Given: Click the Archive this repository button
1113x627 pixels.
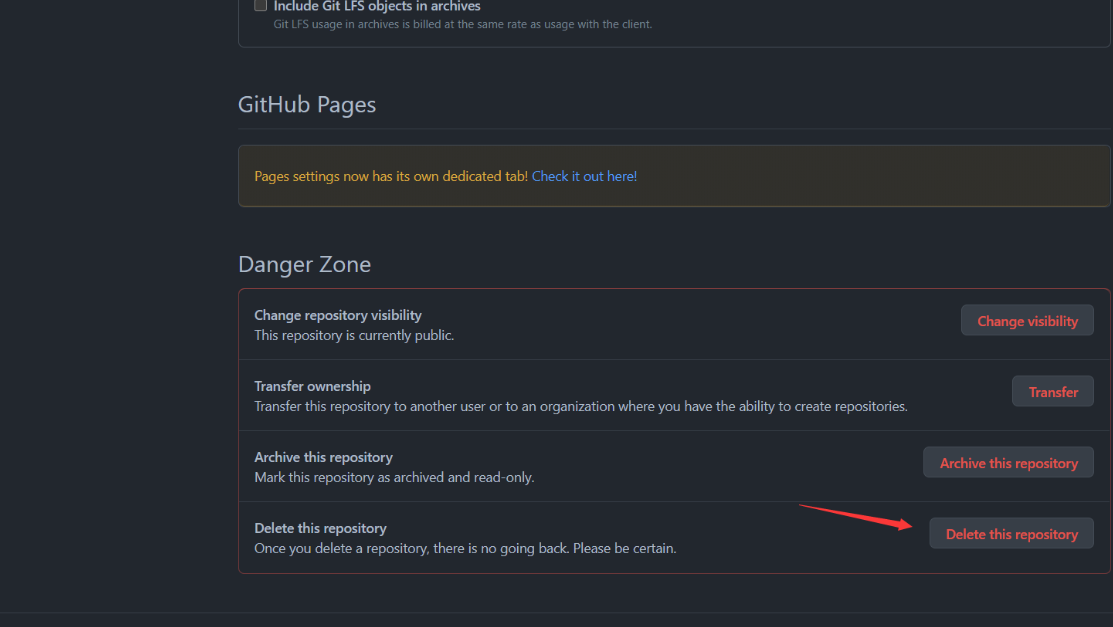Looking at the screenshot, I should pos(1008,463).
